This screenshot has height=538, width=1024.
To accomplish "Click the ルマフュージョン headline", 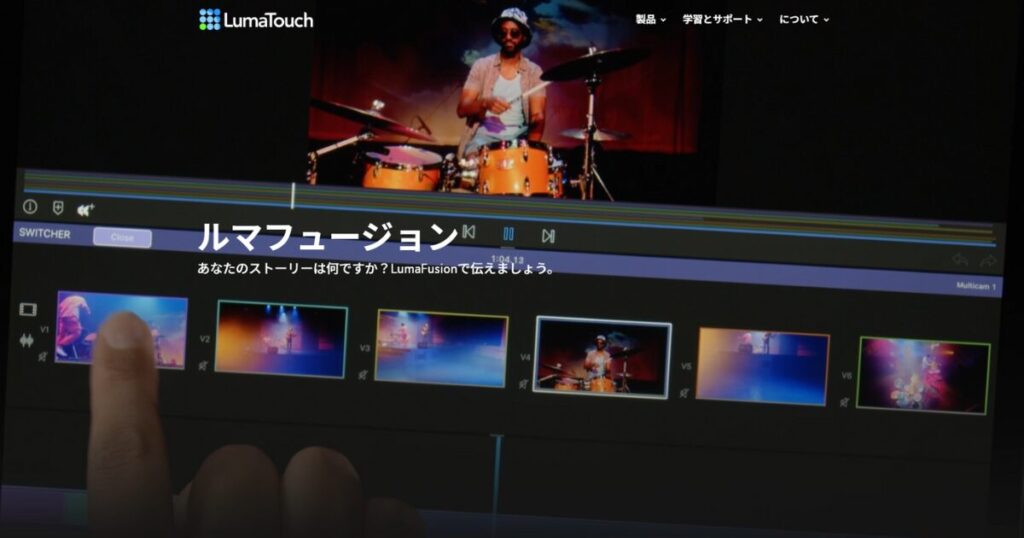I will pyautogui.click(x=328, y=236).
